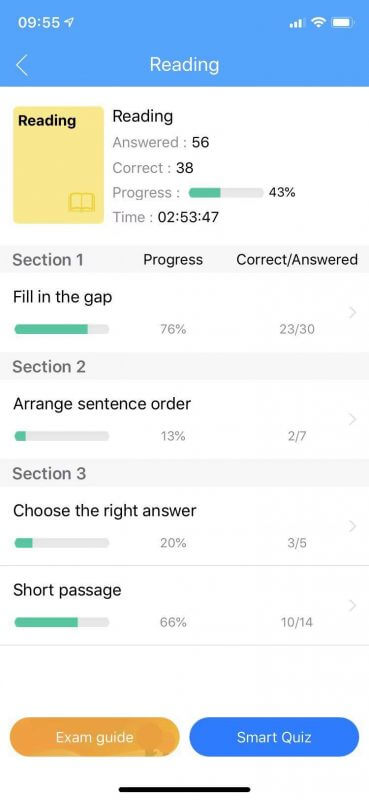Image resolution: width=369 pixels, height=800 pixels.
Task: Select Arrange sentence order row
Action: tap(184, 419)
